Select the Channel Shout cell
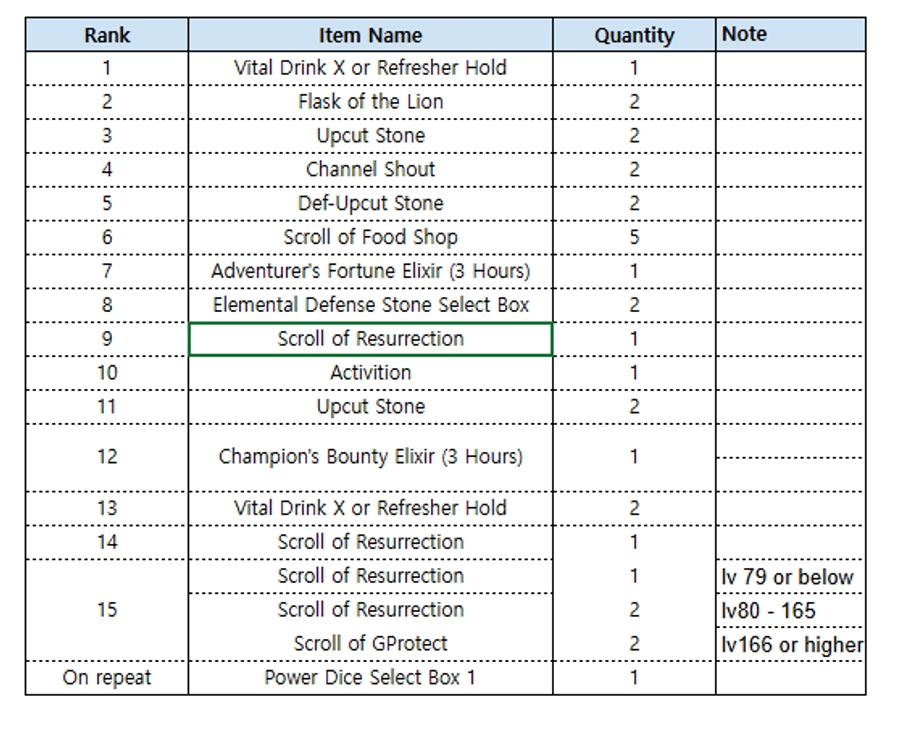This screenshot has width=900, height=729. 370,170
